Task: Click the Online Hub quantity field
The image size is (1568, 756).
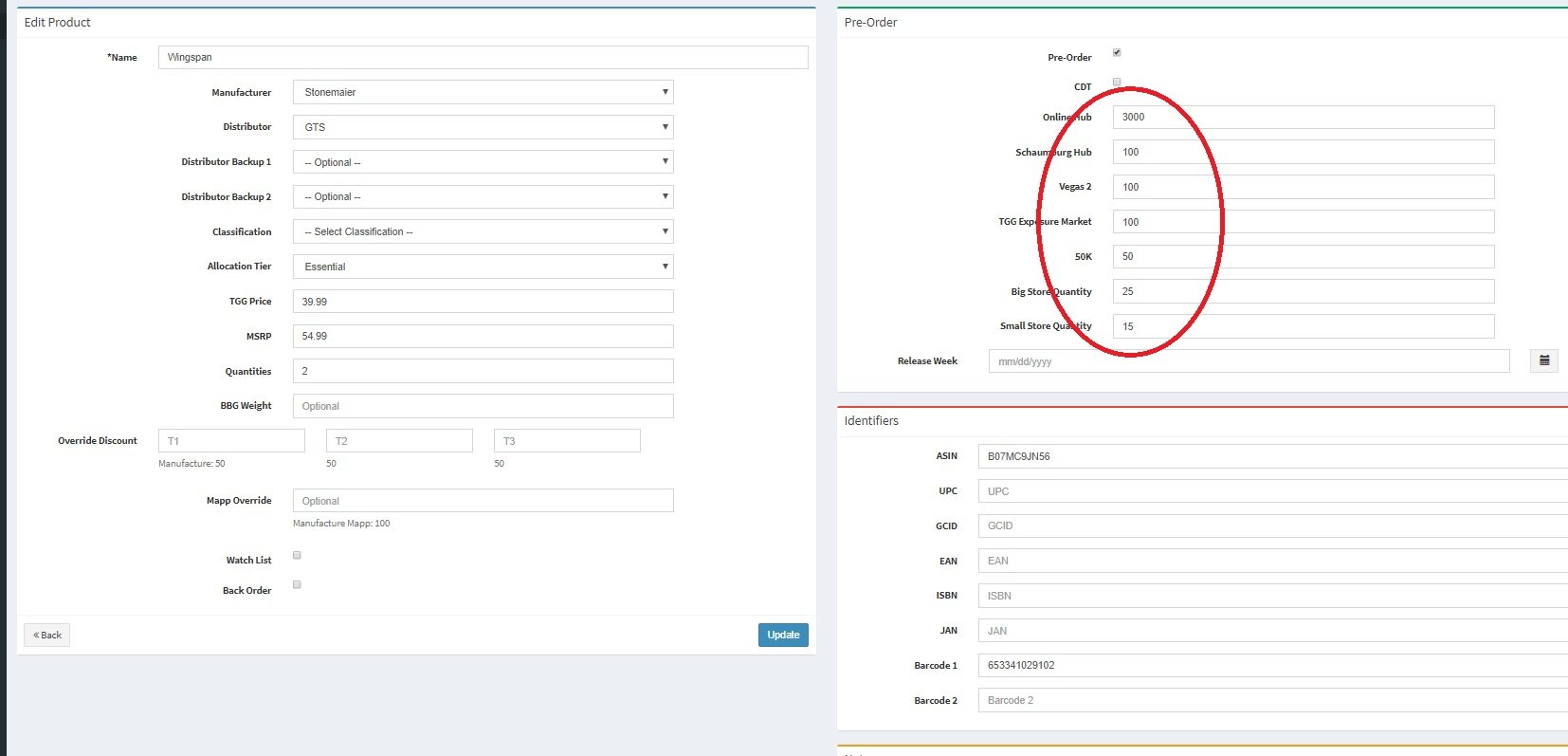Action: (x=1303, y=118)
